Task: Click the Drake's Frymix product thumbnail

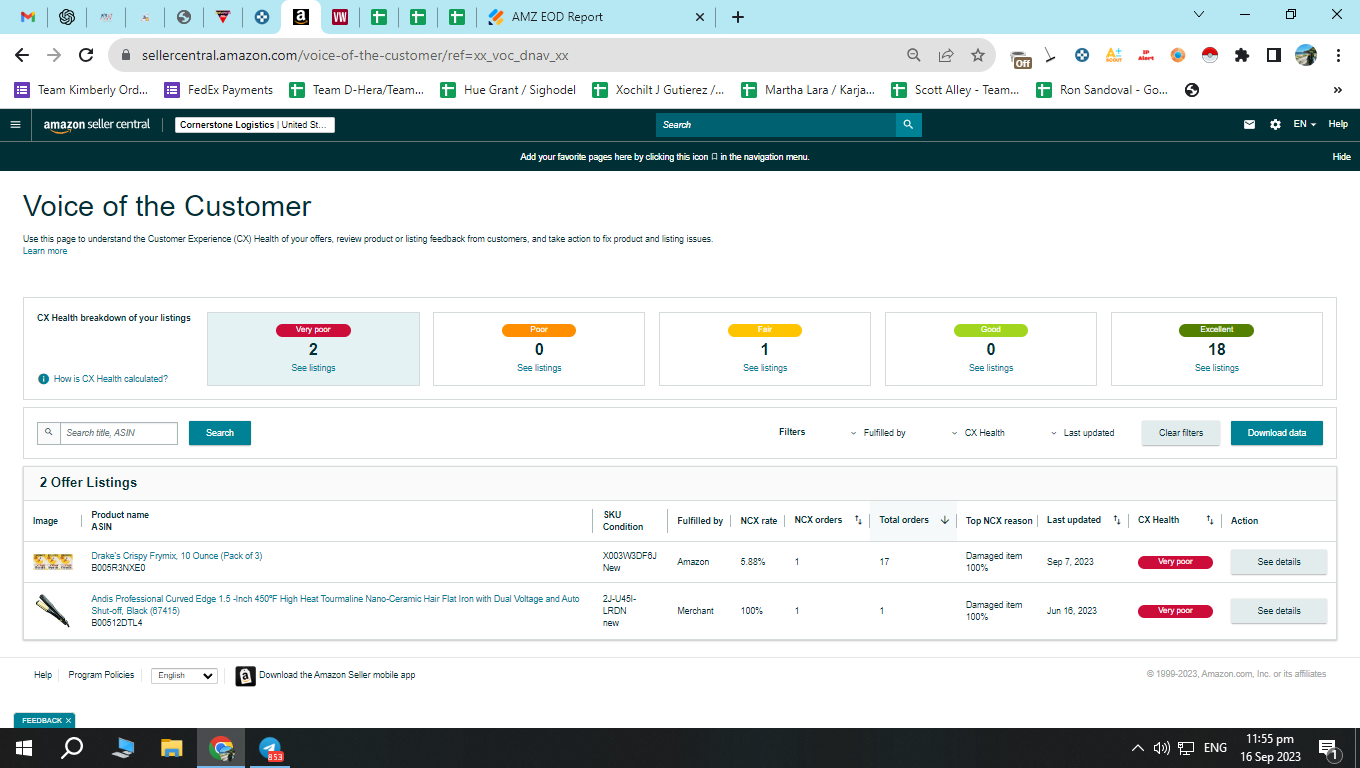Action: coord(53,562)
